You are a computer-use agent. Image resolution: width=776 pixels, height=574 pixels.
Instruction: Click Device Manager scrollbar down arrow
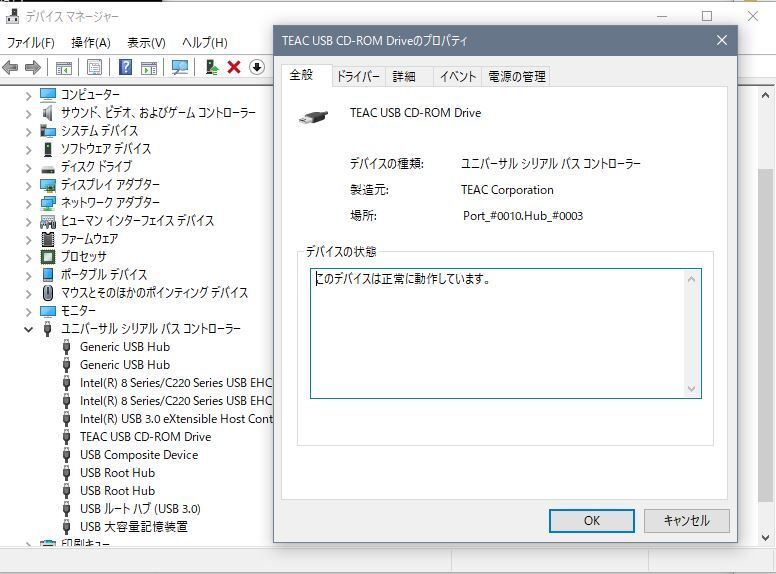coord(765,538)
